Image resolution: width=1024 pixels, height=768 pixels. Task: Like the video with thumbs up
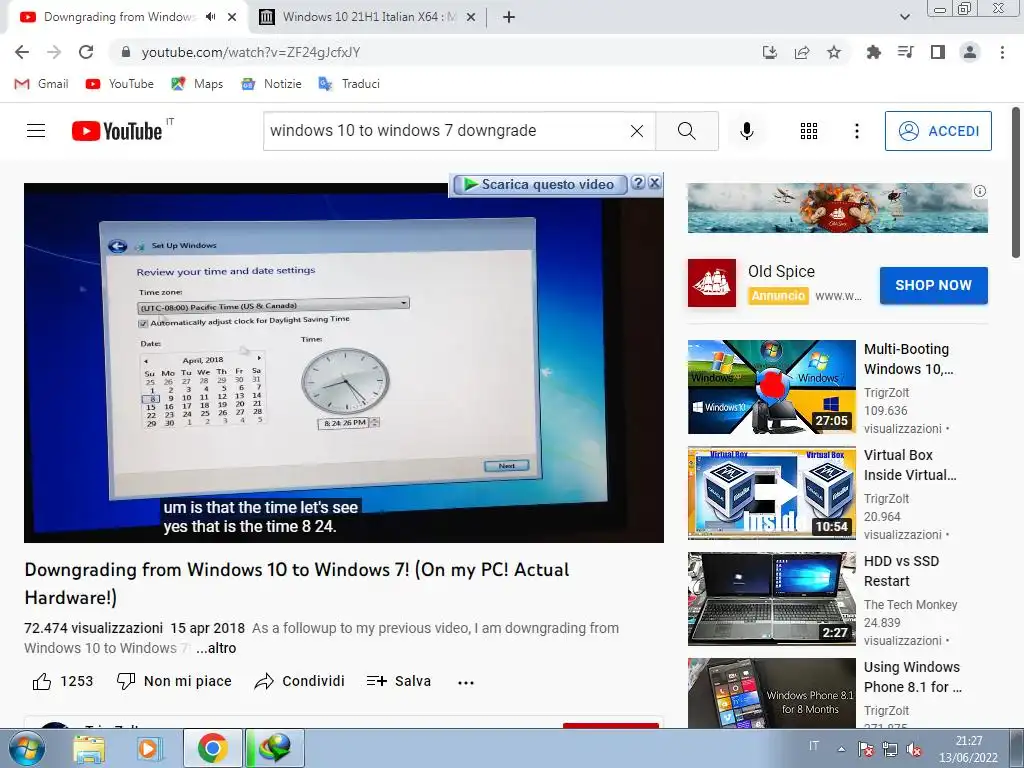[x=42, y=681]
